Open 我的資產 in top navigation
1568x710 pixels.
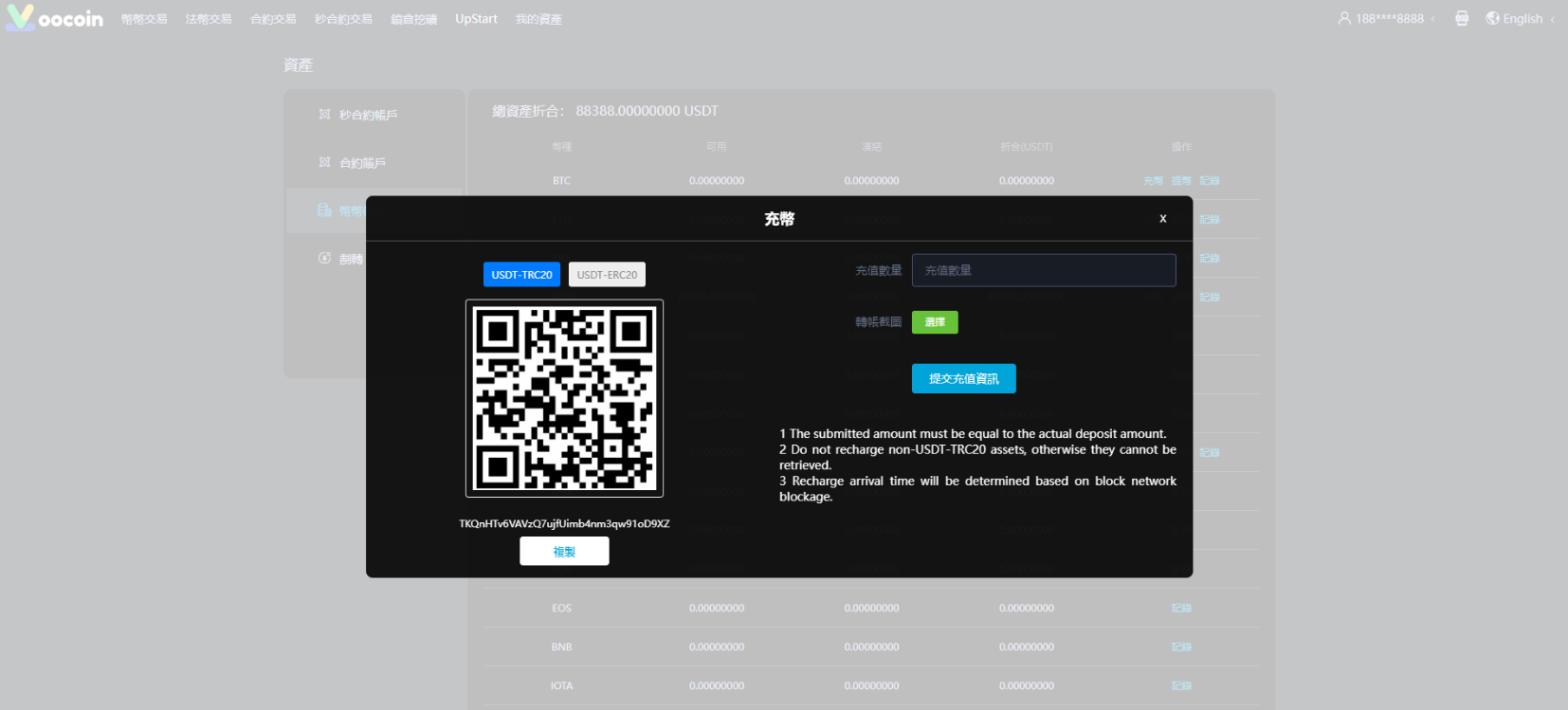[x=538, y=19]
